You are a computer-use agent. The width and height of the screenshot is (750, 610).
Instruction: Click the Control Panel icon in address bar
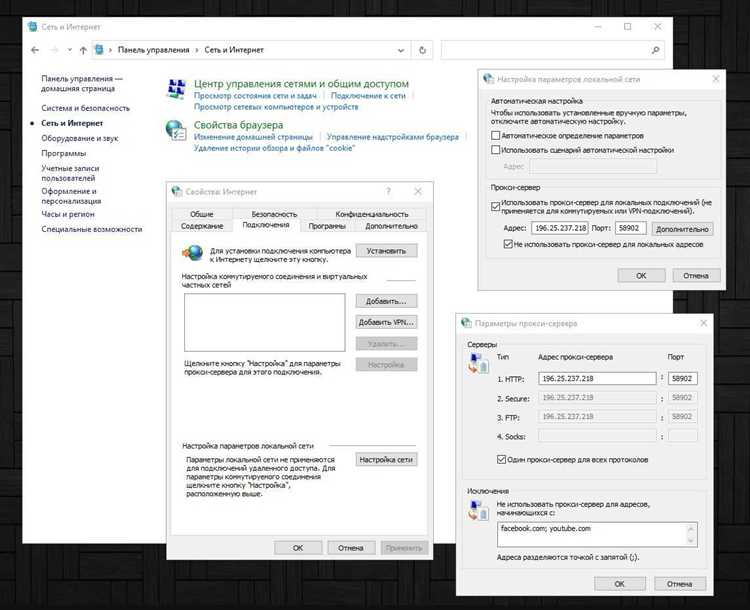click(x=99, y=49)
